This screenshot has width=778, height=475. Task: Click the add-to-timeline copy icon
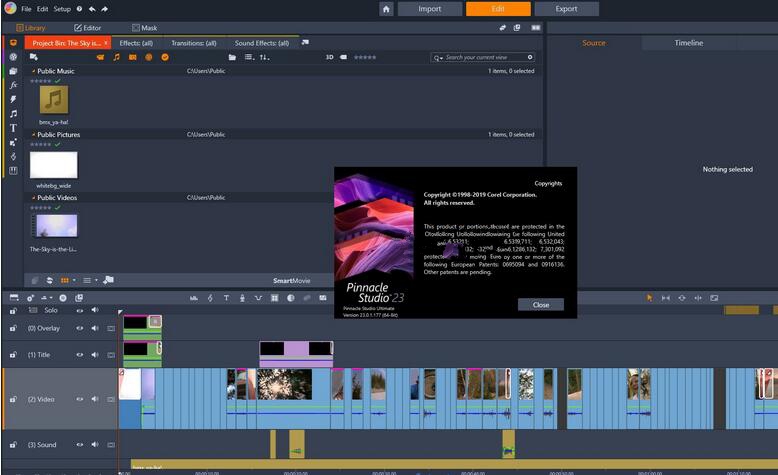[x=79, y=298]
